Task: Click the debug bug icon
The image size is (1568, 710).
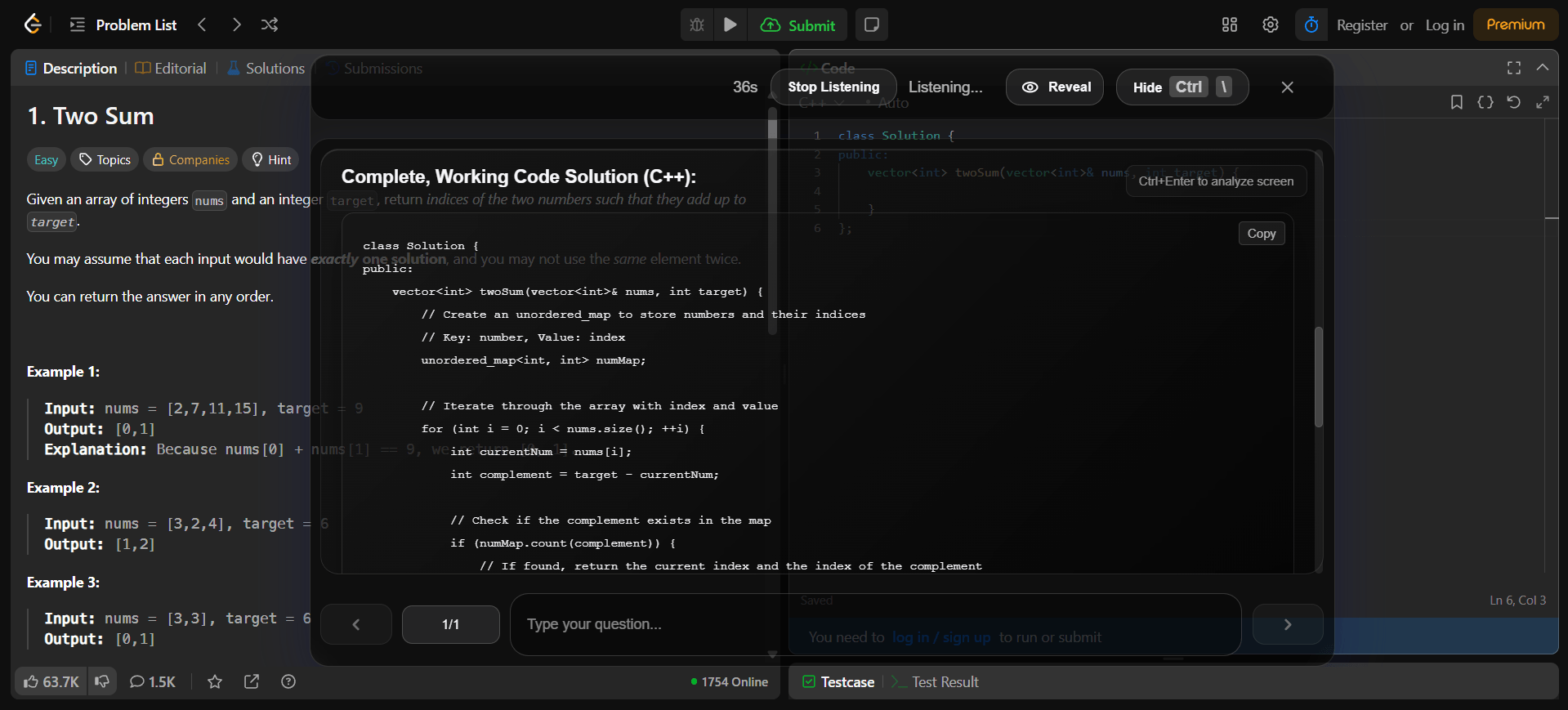Action: tap(697, 25)
